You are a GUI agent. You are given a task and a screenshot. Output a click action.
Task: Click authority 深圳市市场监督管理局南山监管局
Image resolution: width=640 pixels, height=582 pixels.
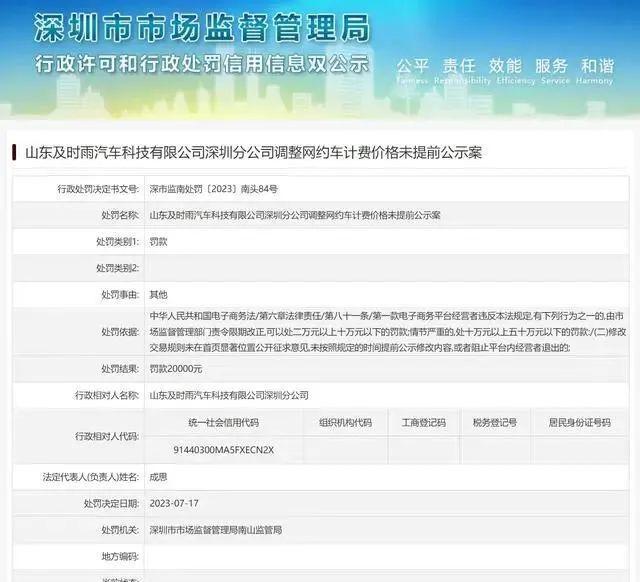[x=216, y=530]
